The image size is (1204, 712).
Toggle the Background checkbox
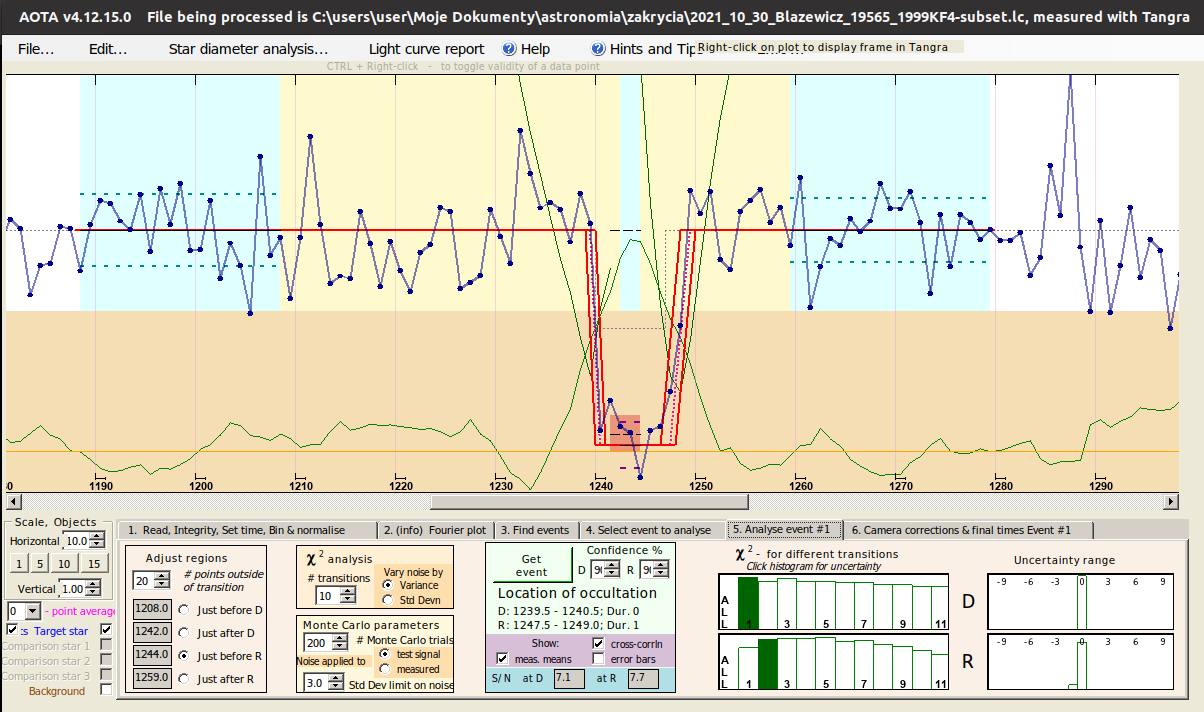click(x=106, y=691)
